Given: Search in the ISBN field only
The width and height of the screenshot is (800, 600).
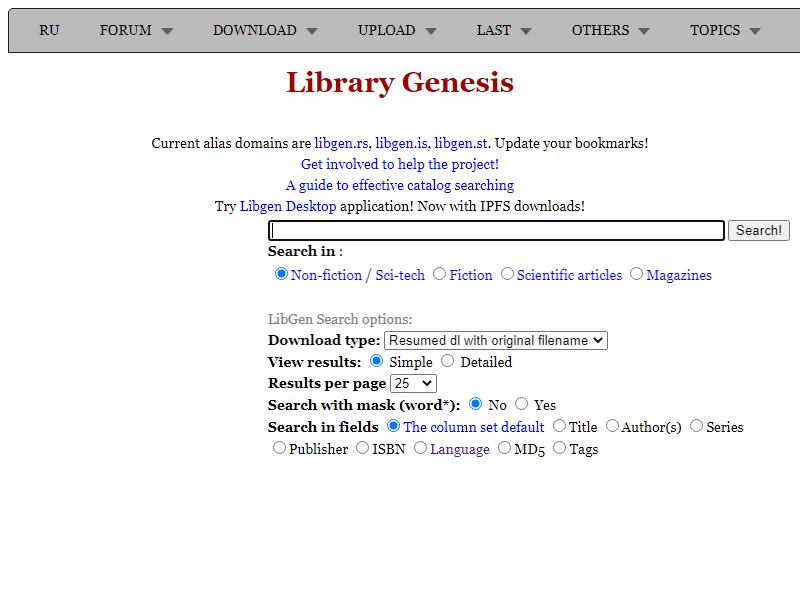Looking at the screenshot, I should pyautogui.click(x=363, y=448).
